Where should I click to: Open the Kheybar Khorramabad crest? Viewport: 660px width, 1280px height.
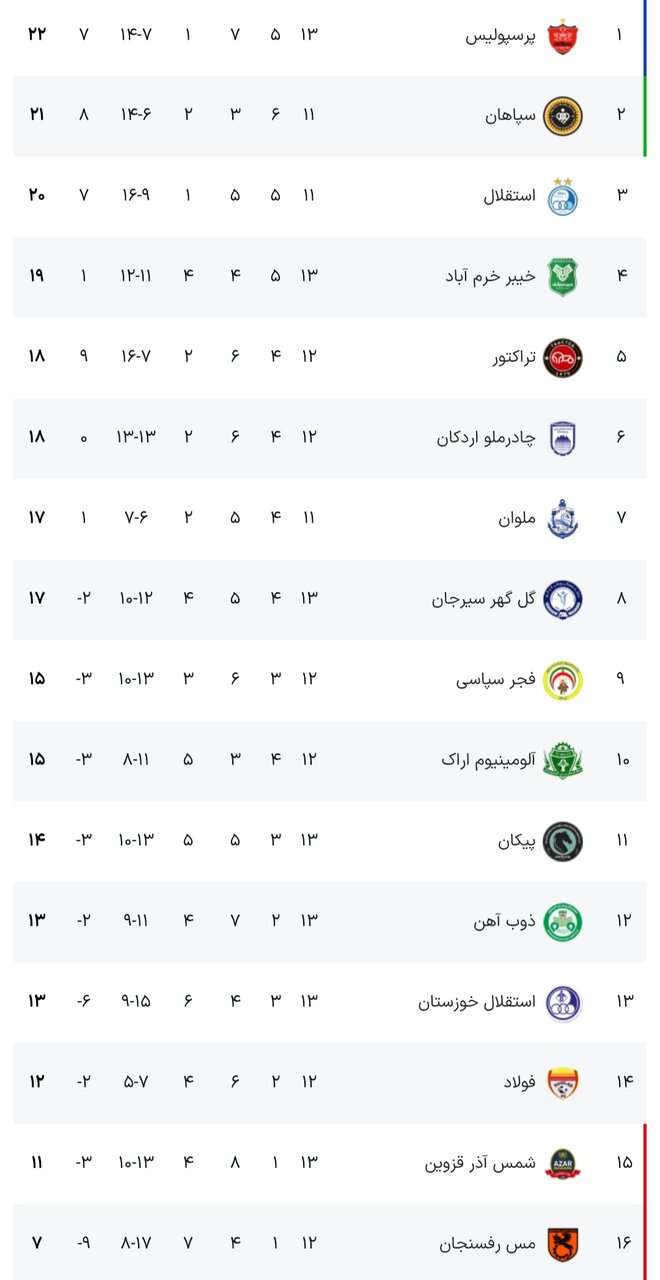pyautogui.click(x=562, y=276)
